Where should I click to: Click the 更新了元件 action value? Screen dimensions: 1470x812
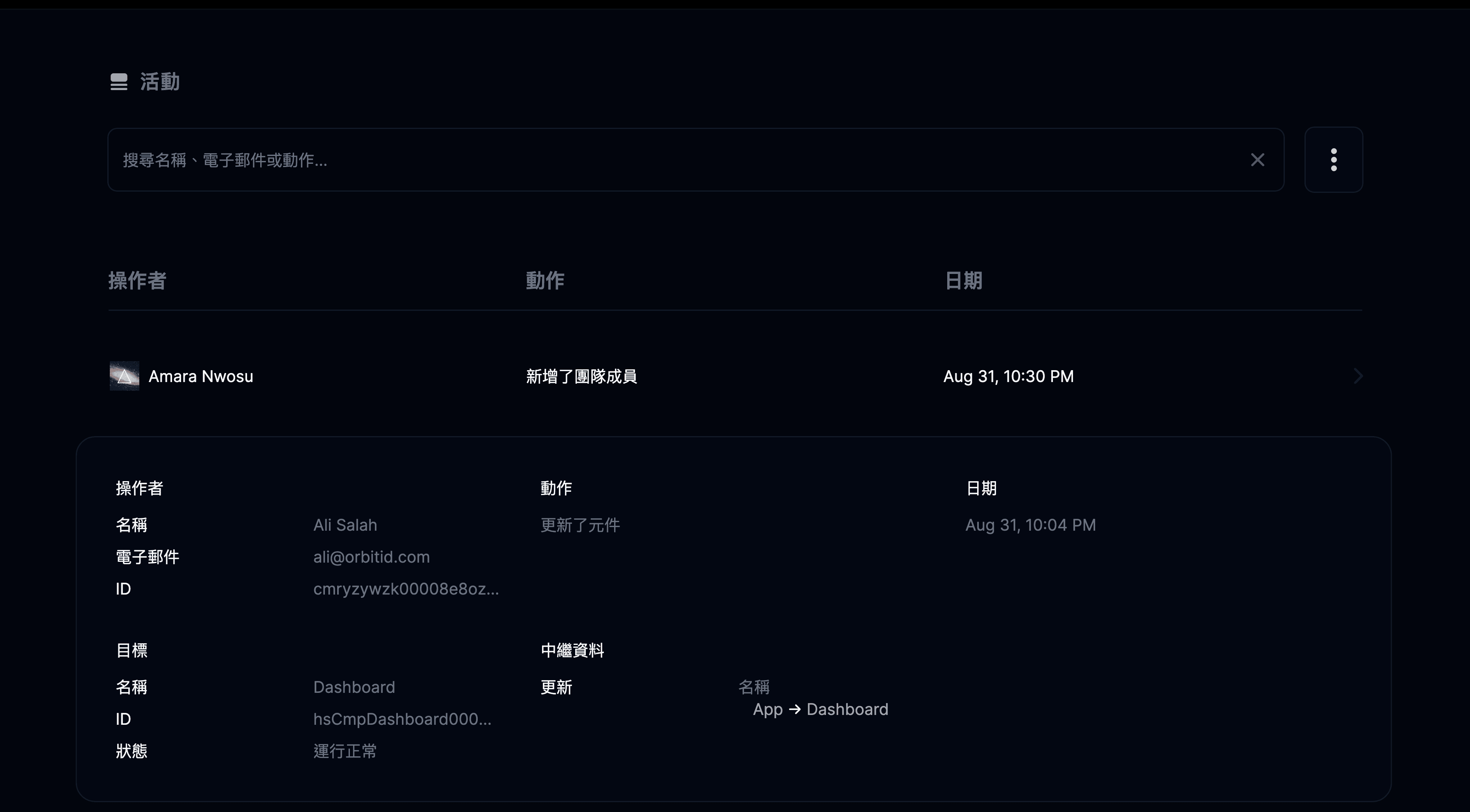click(x=580, y=525)
